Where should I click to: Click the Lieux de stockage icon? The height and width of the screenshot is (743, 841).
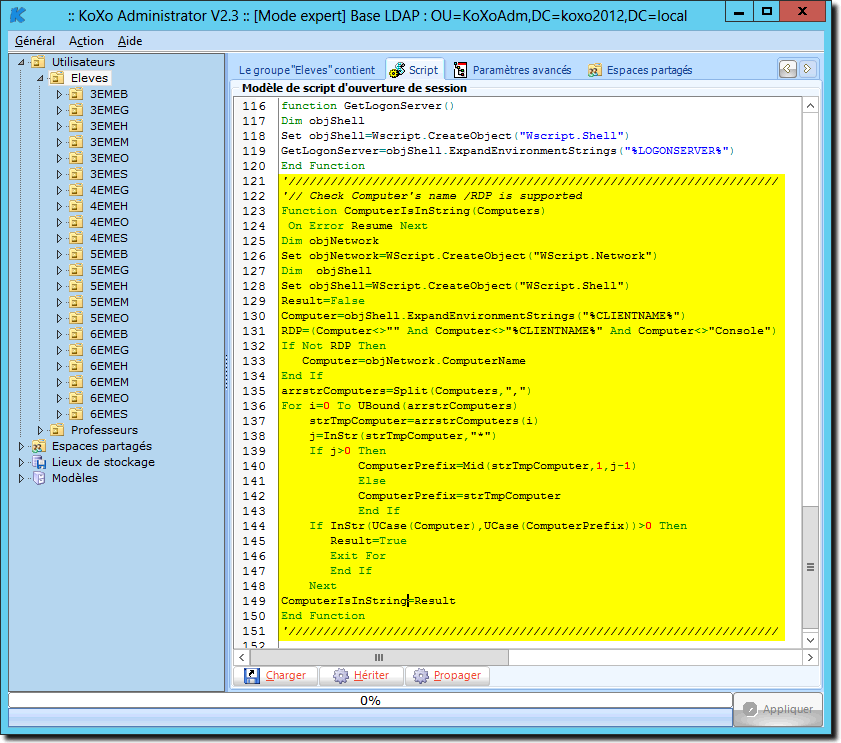tap(40, 462)
